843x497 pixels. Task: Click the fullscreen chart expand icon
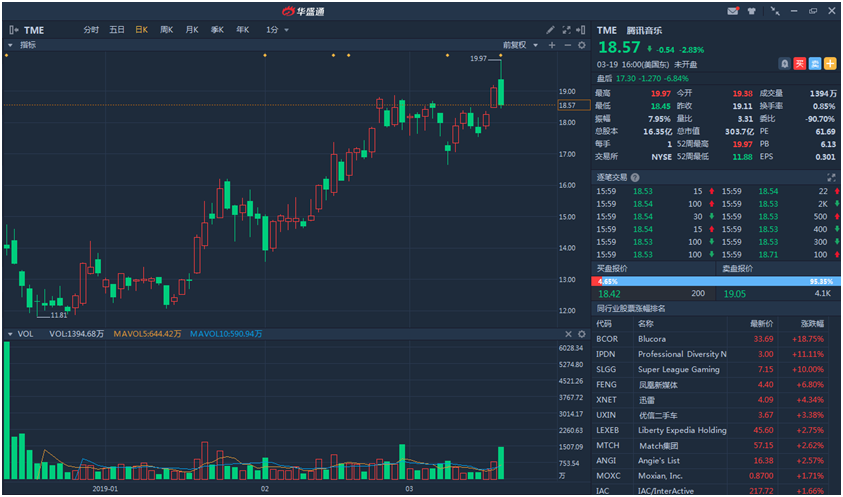click(x=566, y=30)
